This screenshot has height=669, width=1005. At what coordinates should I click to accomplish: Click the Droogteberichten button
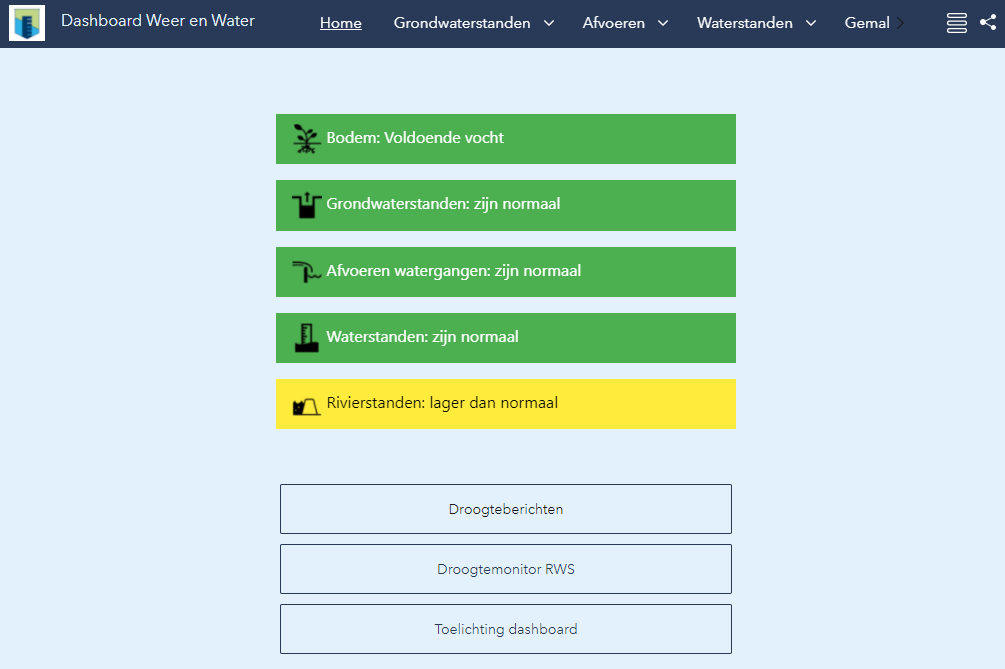pyautogui.click(x=505, y=508)
